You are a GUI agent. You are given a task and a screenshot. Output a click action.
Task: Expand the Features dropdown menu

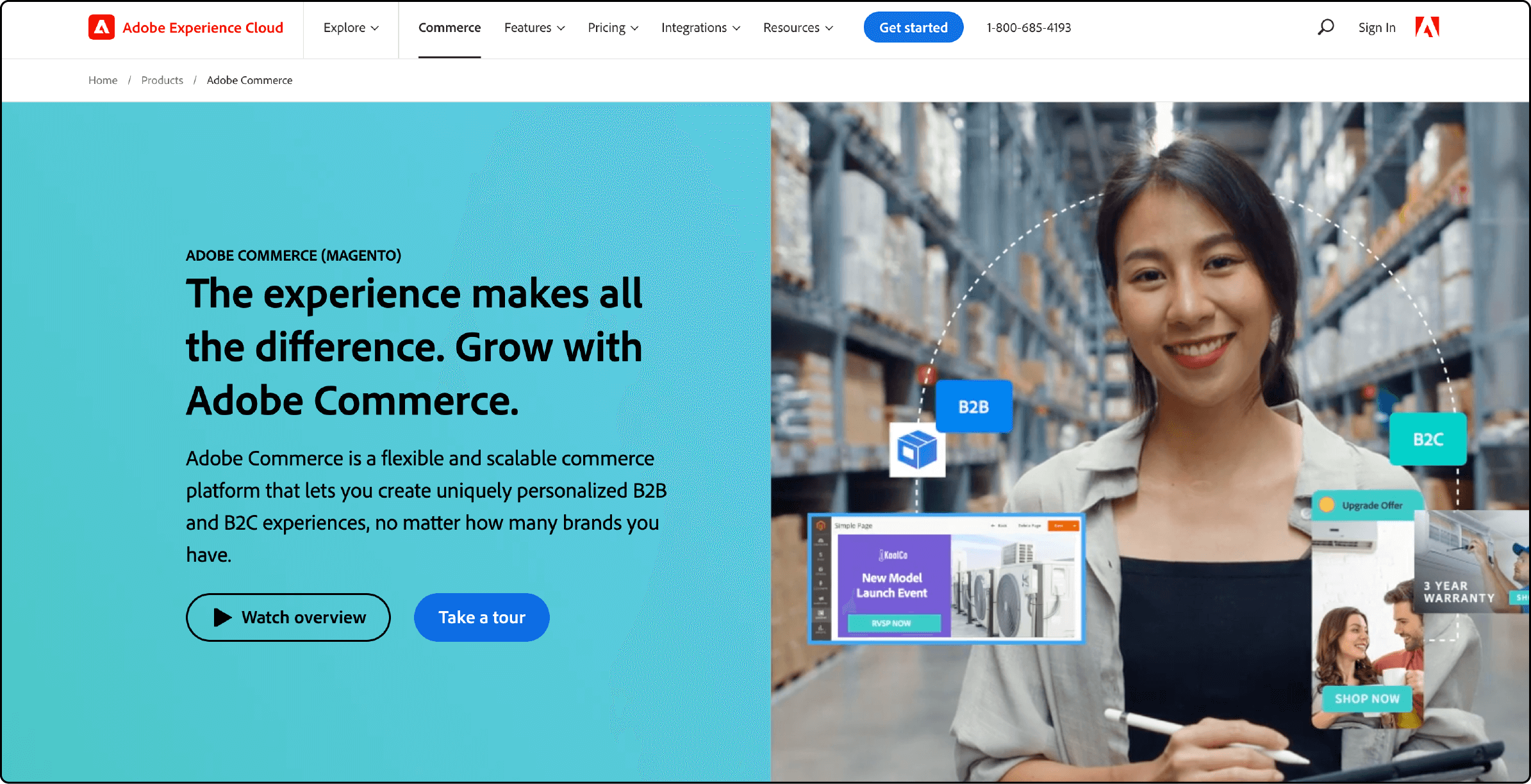coord(534,27)
